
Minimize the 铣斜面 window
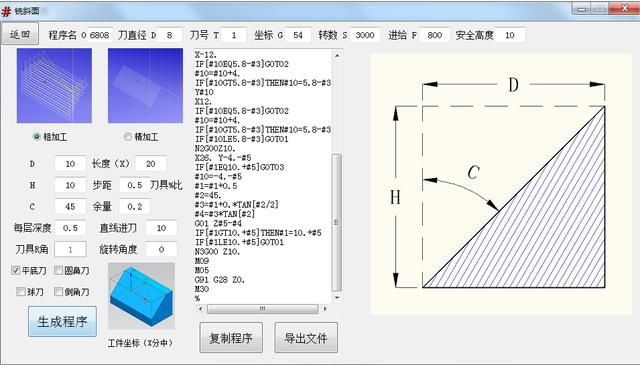(582, 9)
